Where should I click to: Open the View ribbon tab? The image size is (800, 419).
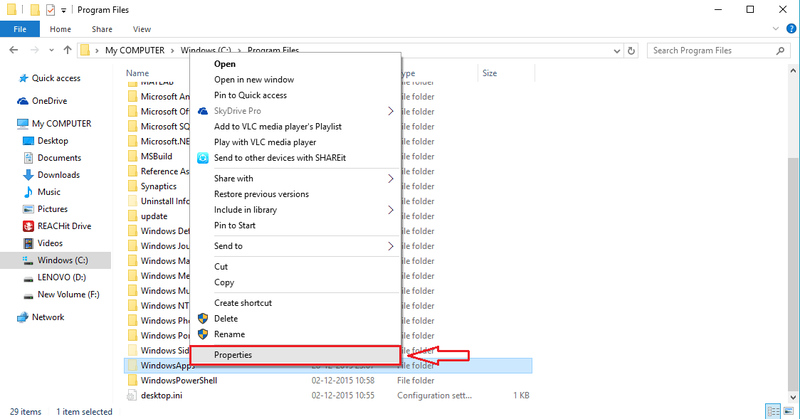pos(142,29)
